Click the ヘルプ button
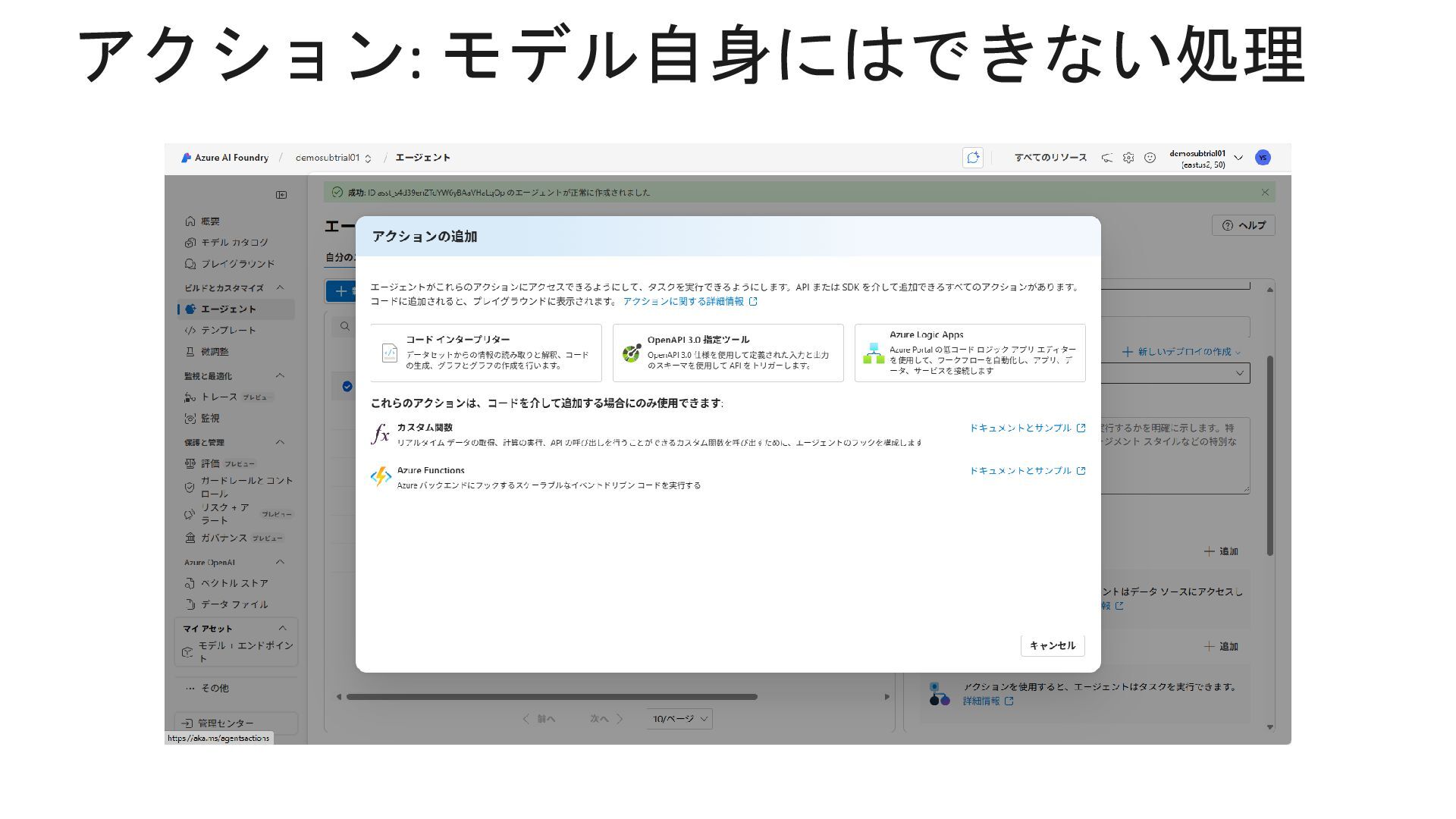 (1244, 225)
